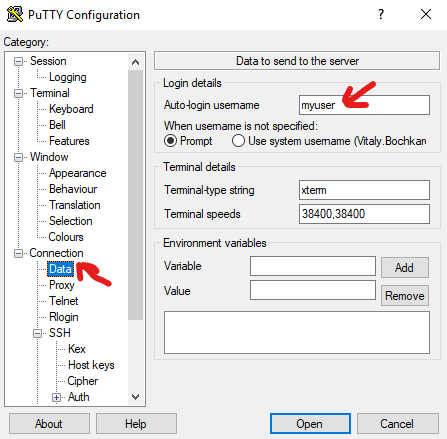Click the Open button
Screen dimensions: 447x439
click(310, 424)
